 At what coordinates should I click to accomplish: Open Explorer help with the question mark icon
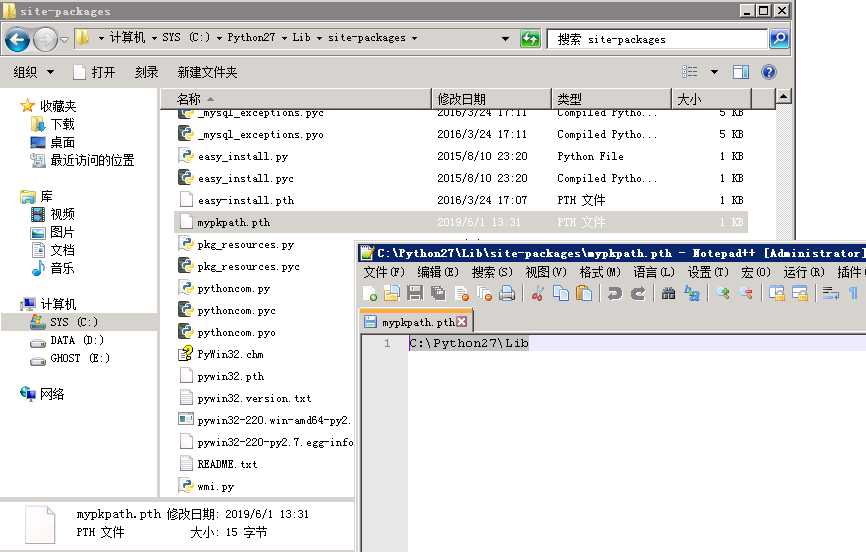(769, 72)
